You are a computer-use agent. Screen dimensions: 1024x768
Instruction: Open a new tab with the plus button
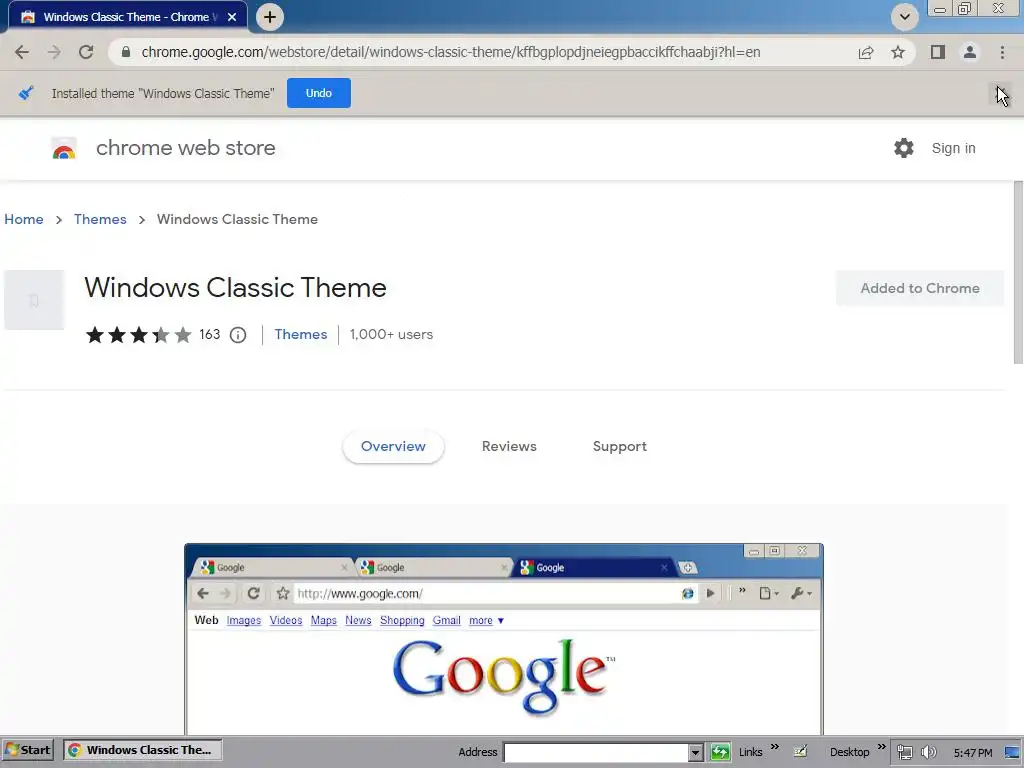pos(270,17)
